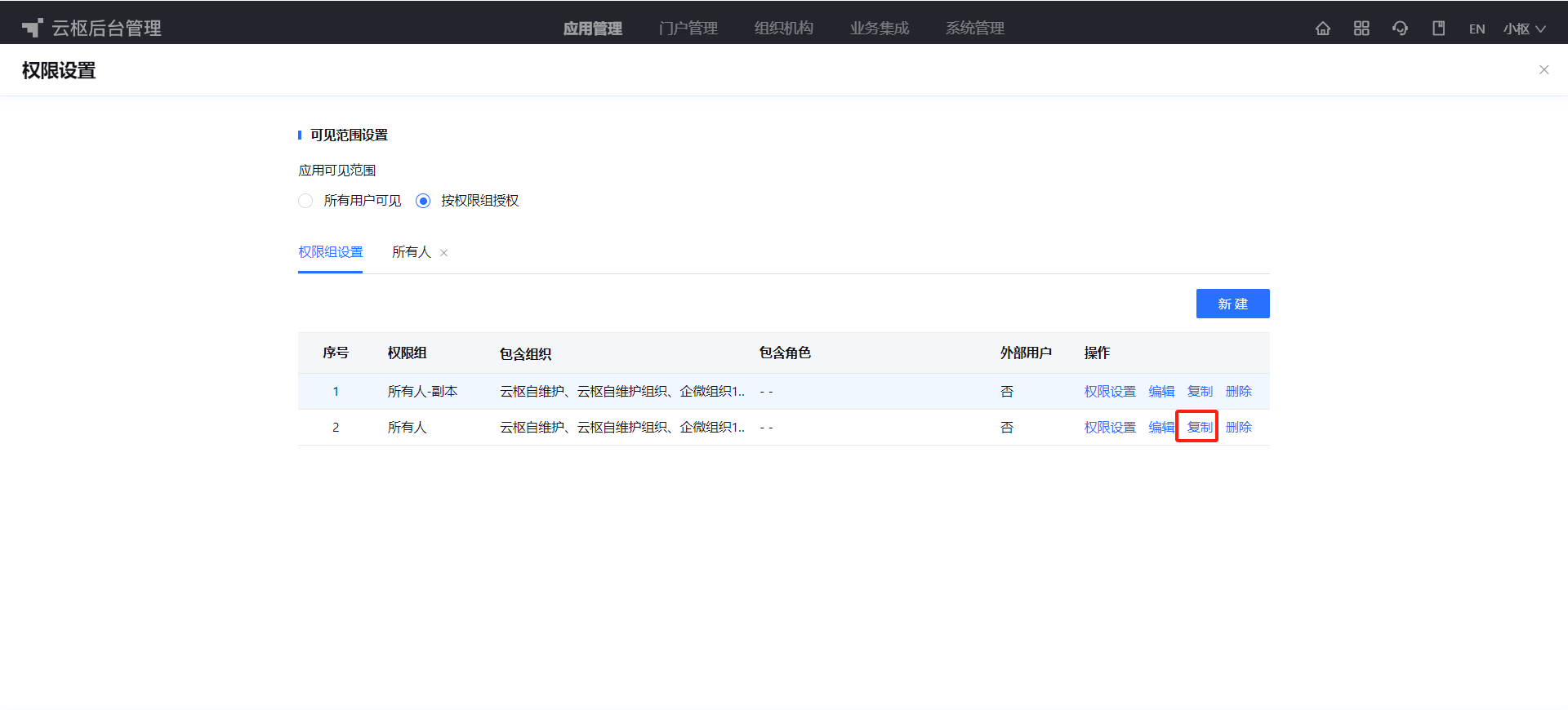
Task: Click the 所有人 group name in row 2
Action: [x=407, y=428]
